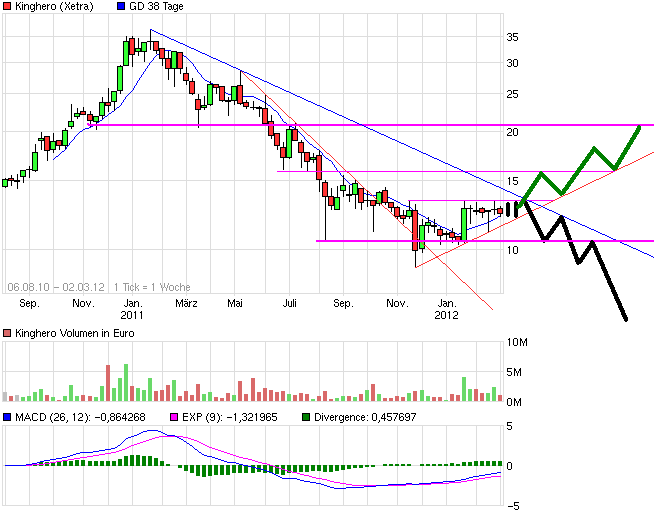Click the price axis label 15
Screen dimensions: 654x514
[512, 181]
